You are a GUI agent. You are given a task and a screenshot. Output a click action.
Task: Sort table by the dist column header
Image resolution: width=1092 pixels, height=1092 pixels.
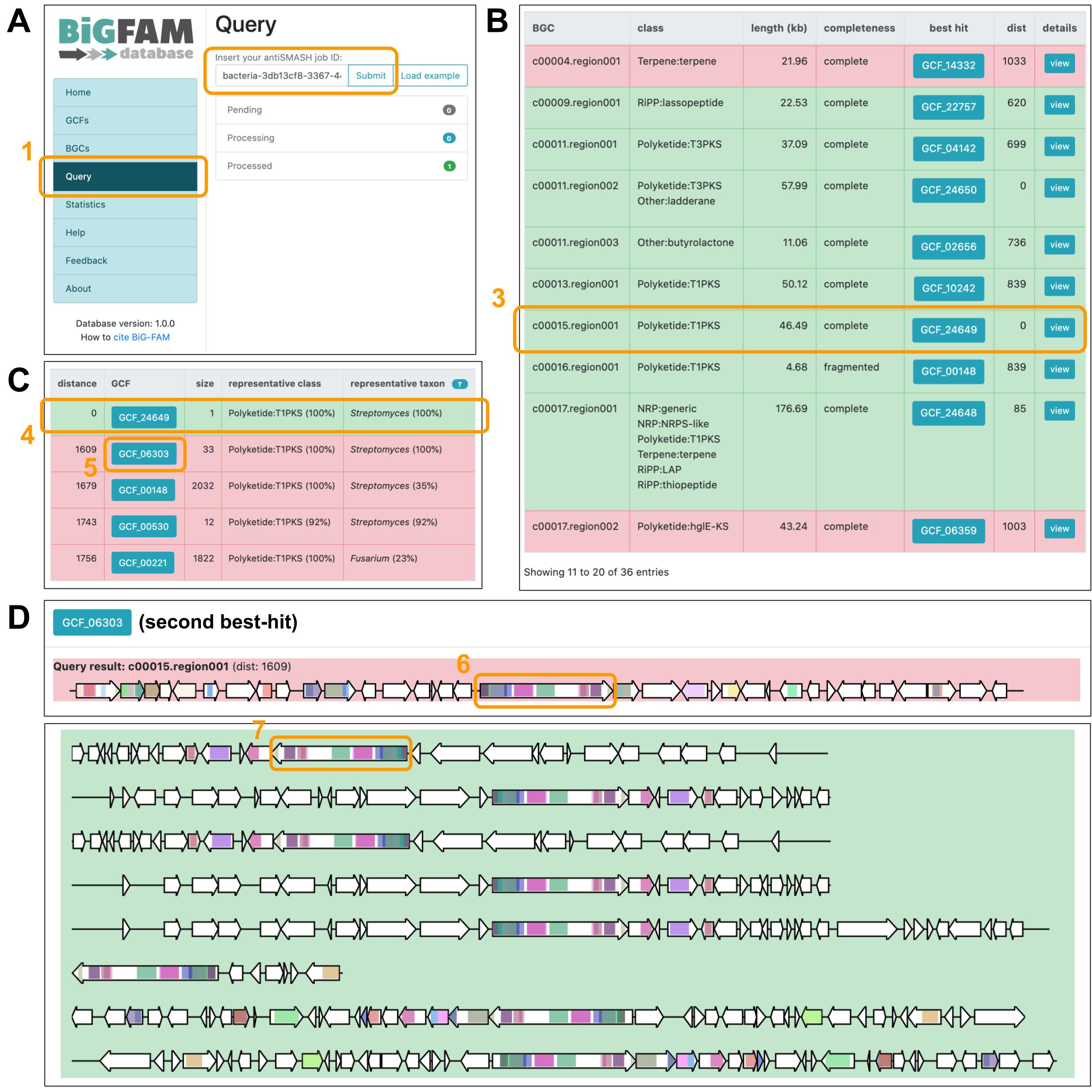(1016, 28)
